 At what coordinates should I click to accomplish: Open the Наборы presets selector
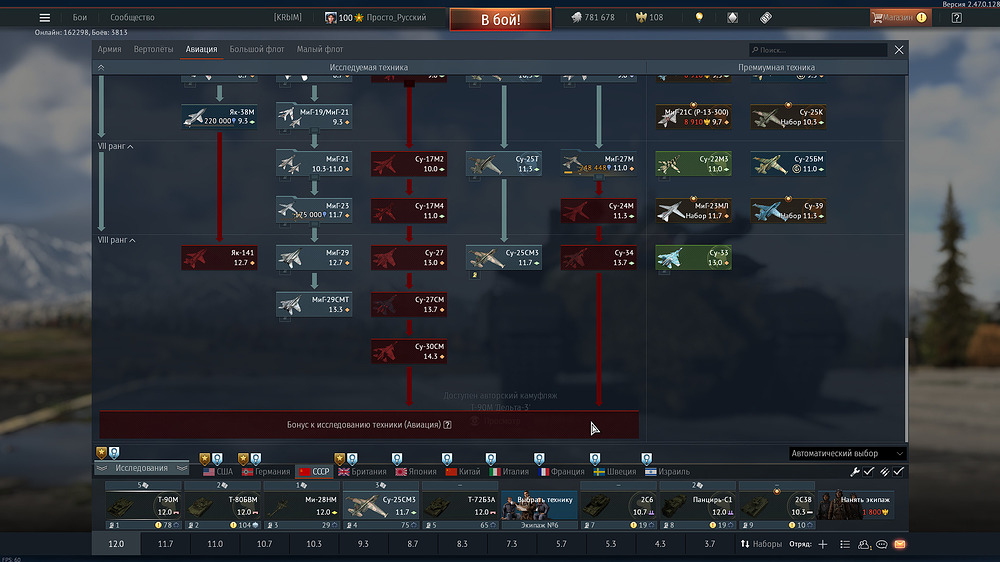pos(761,544)
